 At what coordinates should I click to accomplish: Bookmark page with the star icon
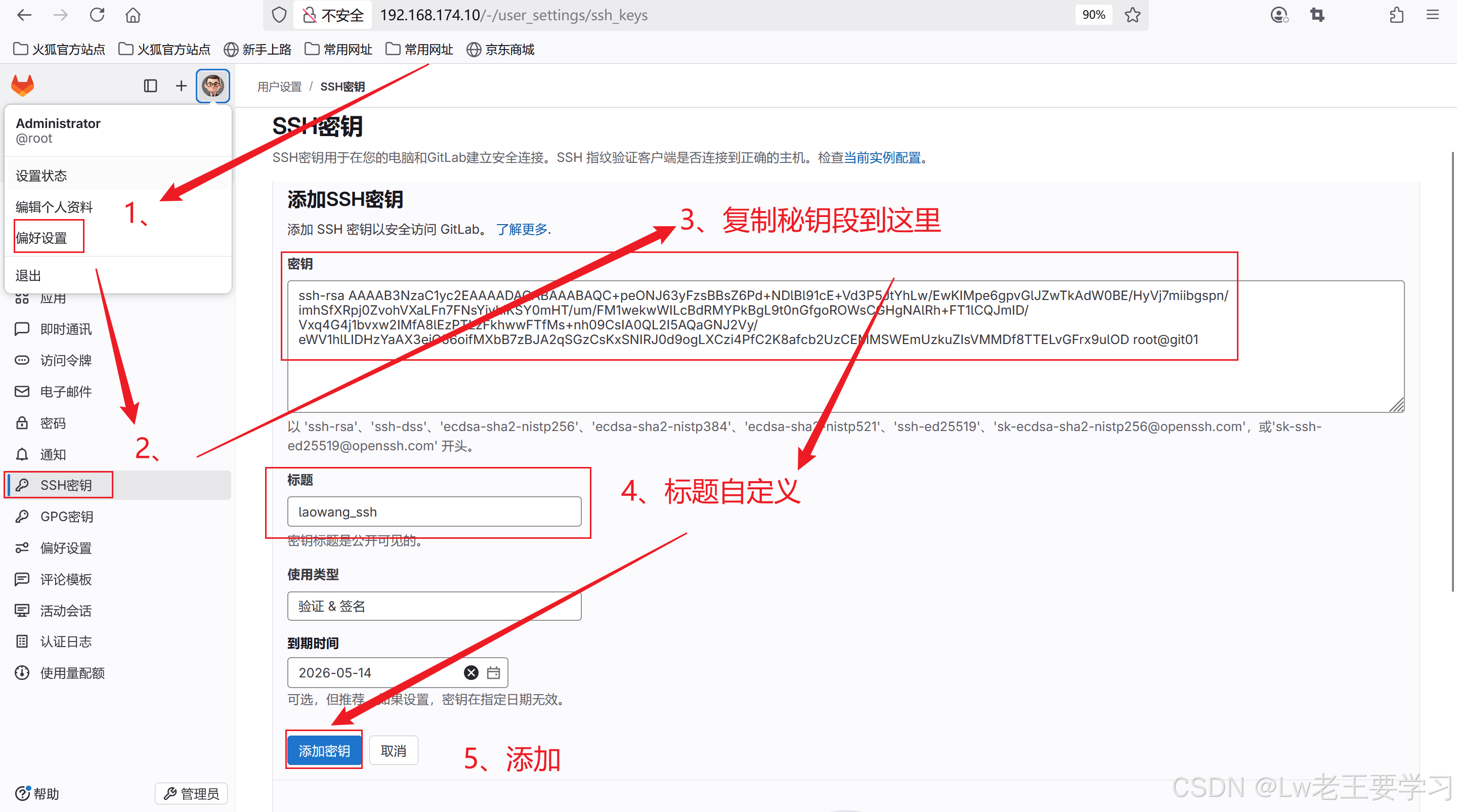click(1132, 15)
